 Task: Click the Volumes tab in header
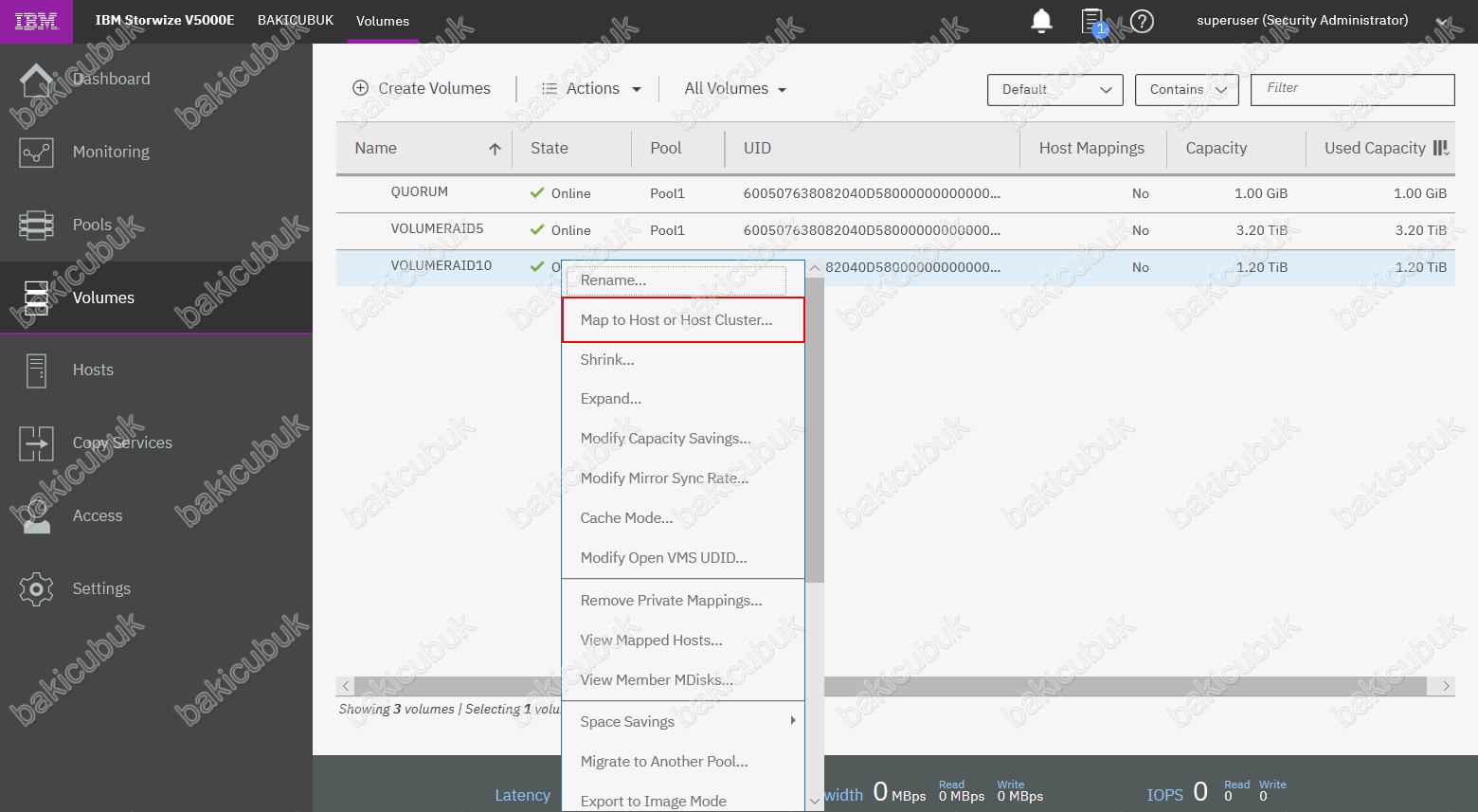click(x=383, y=21)
